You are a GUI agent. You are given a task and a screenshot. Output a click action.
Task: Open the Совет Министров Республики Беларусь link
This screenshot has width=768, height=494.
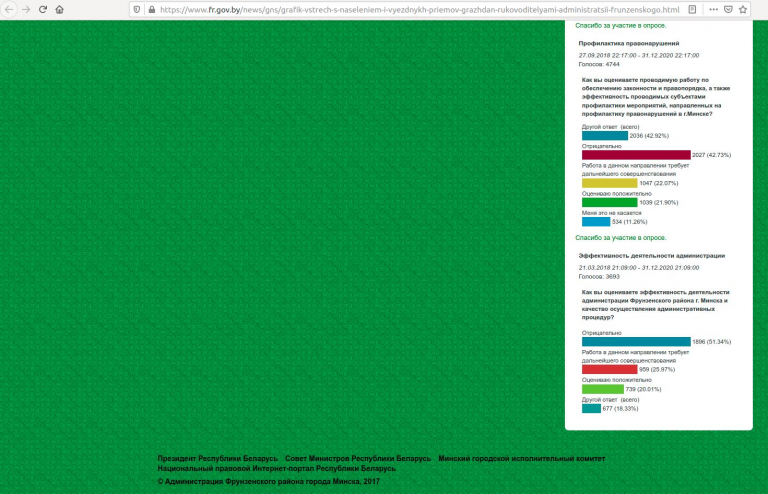pyautogui.click(x=358, y=458)
